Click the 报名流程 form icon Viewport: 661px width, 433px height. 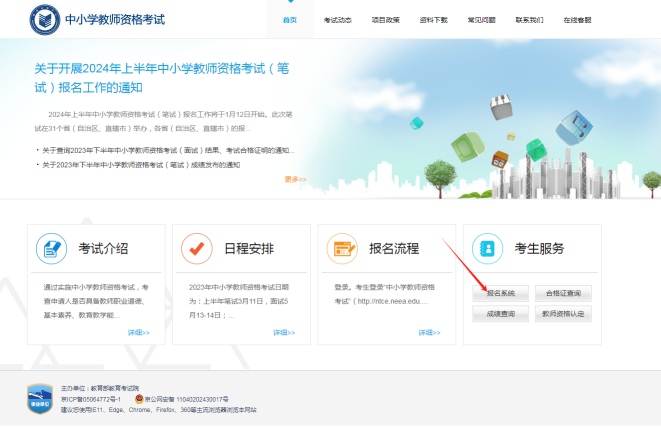coord(342,249)
